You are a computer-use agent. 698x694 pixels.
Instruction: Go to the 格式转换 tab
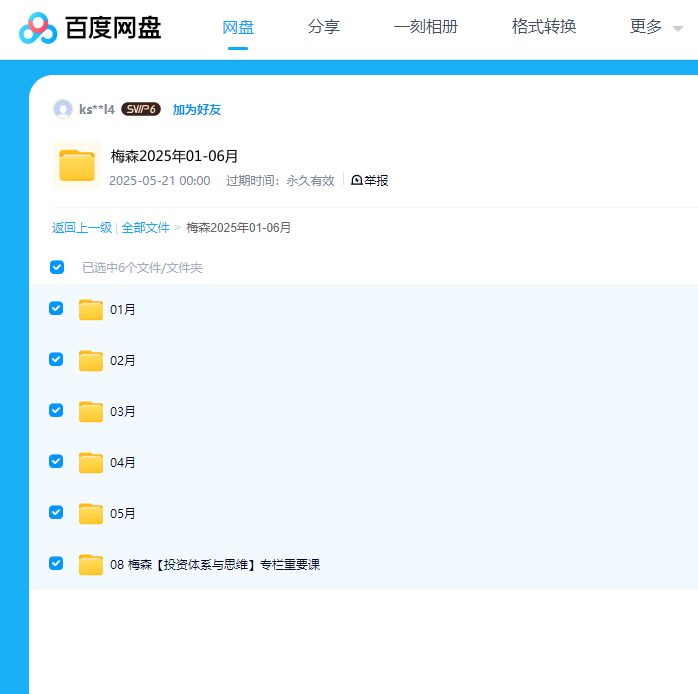point(544,27)
